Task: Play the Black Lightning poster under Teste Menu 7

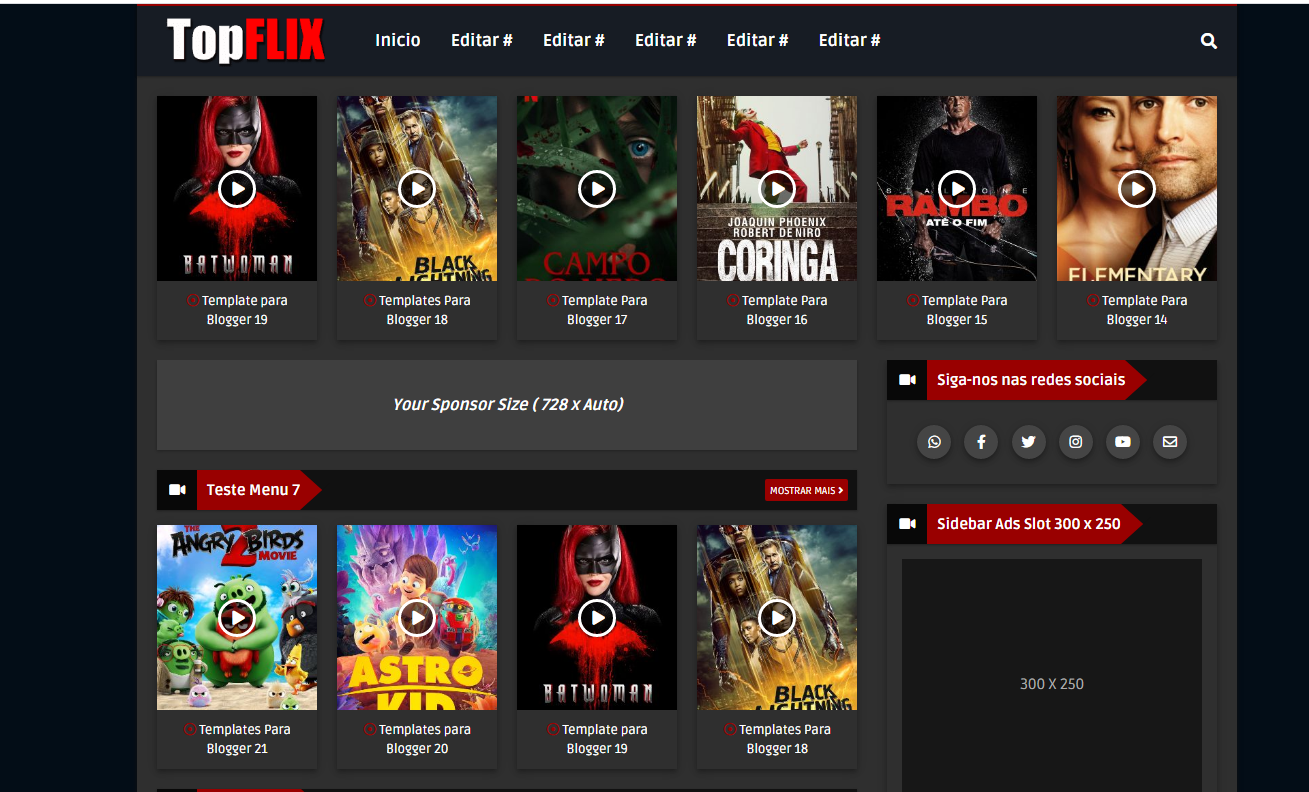Action: click(777, 618)
